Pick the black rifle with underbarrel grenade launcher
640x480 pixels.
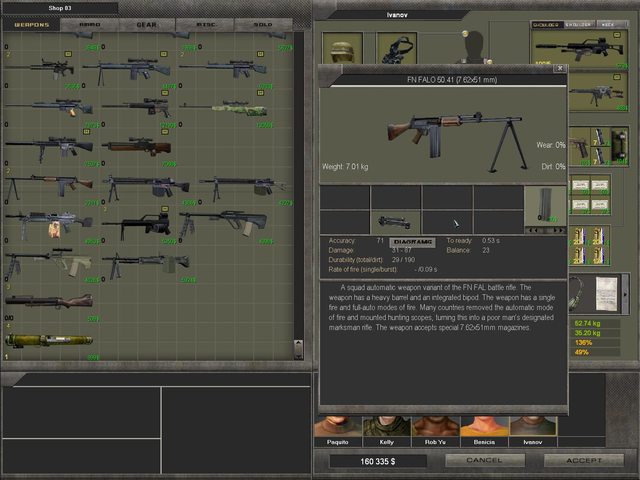138,227
